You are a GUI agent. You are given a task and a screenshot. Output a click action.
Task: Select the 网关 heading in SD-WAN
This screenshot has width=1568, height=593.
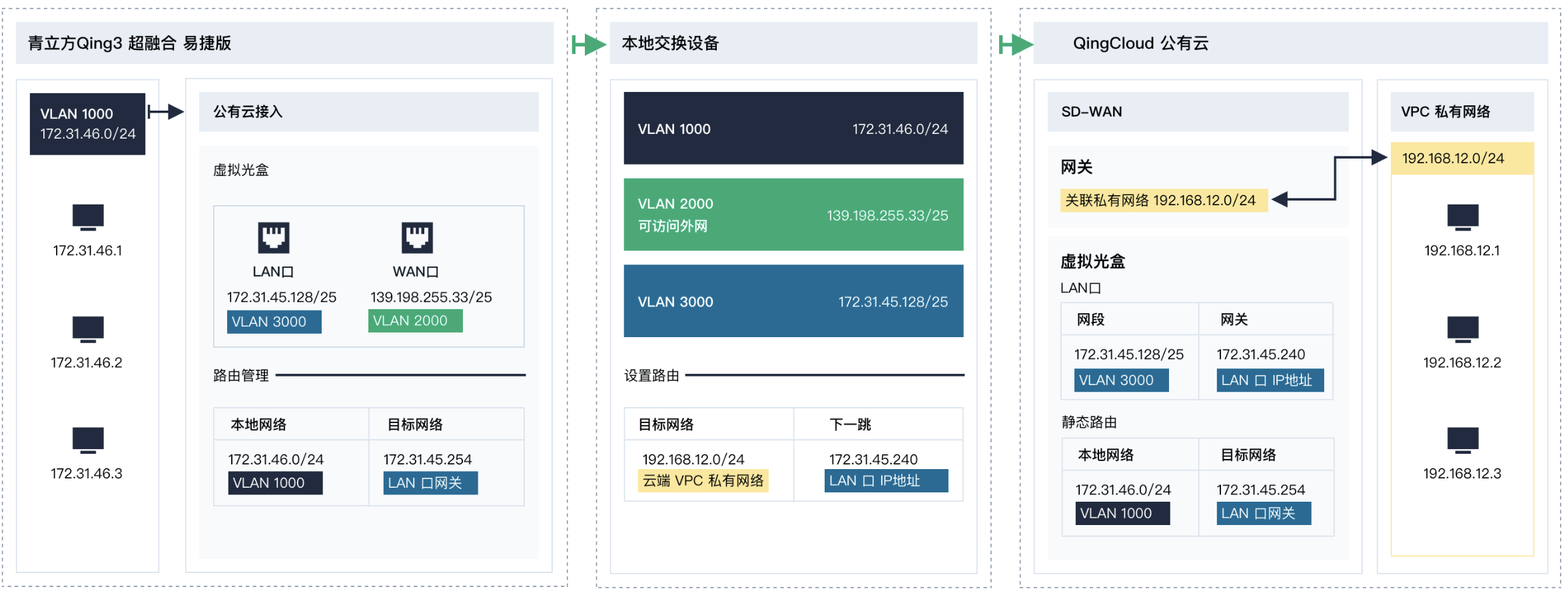(1076, 167)
